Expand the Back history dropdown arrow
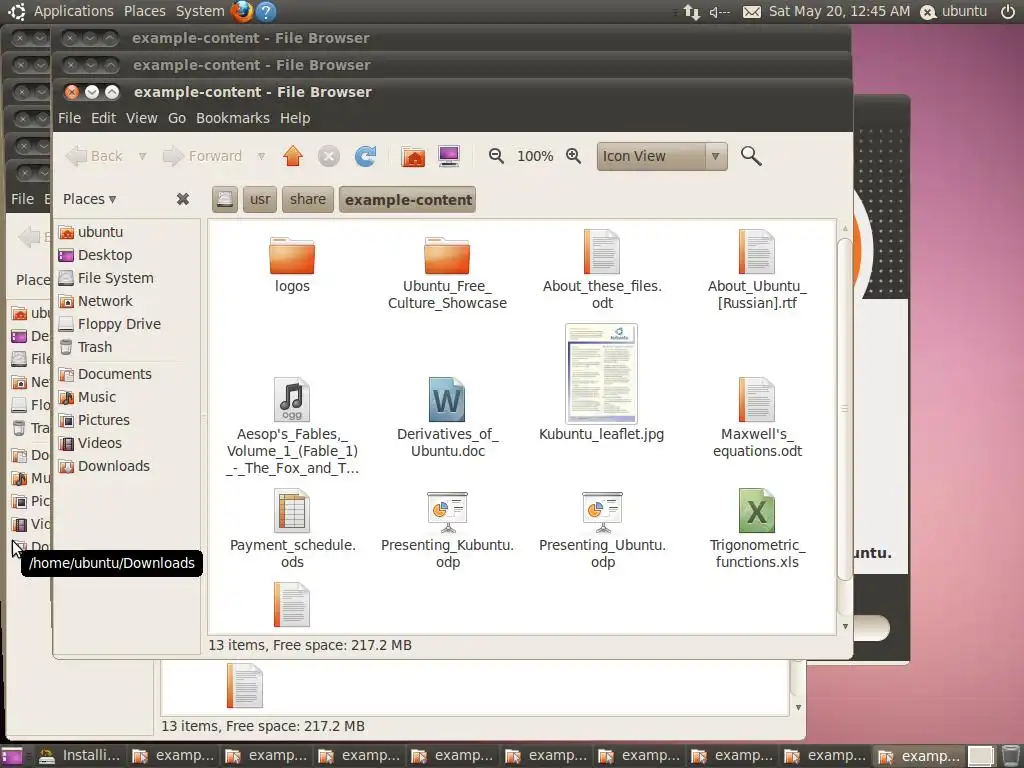Screen dimensions: 1024x768 (x=142, y=156)
